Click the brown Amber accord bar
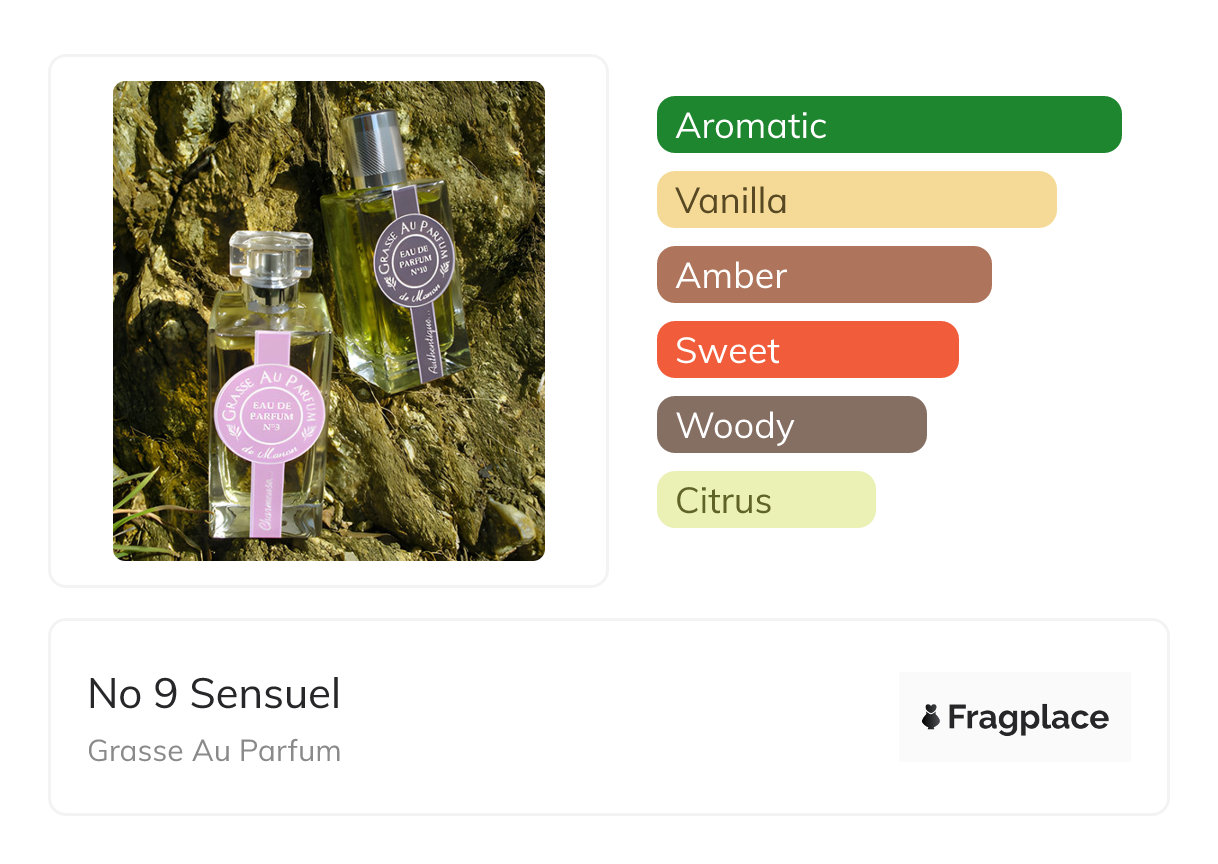Image resolution: width=1218 pixels, height=864 pixels. tap(824, 275)
